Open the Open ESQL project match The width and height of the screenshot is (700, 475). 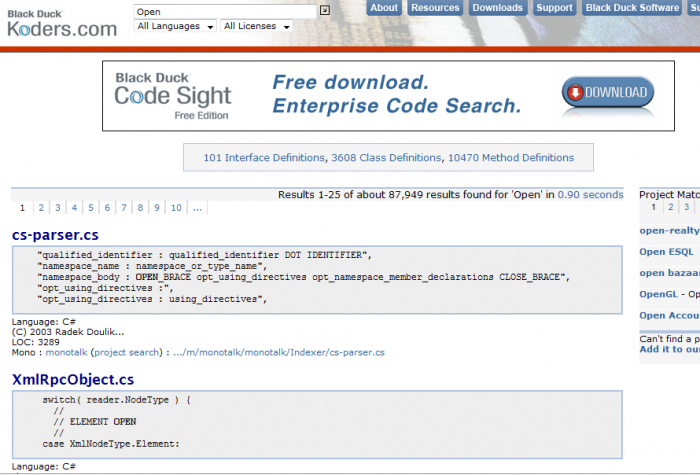(667, 252)
